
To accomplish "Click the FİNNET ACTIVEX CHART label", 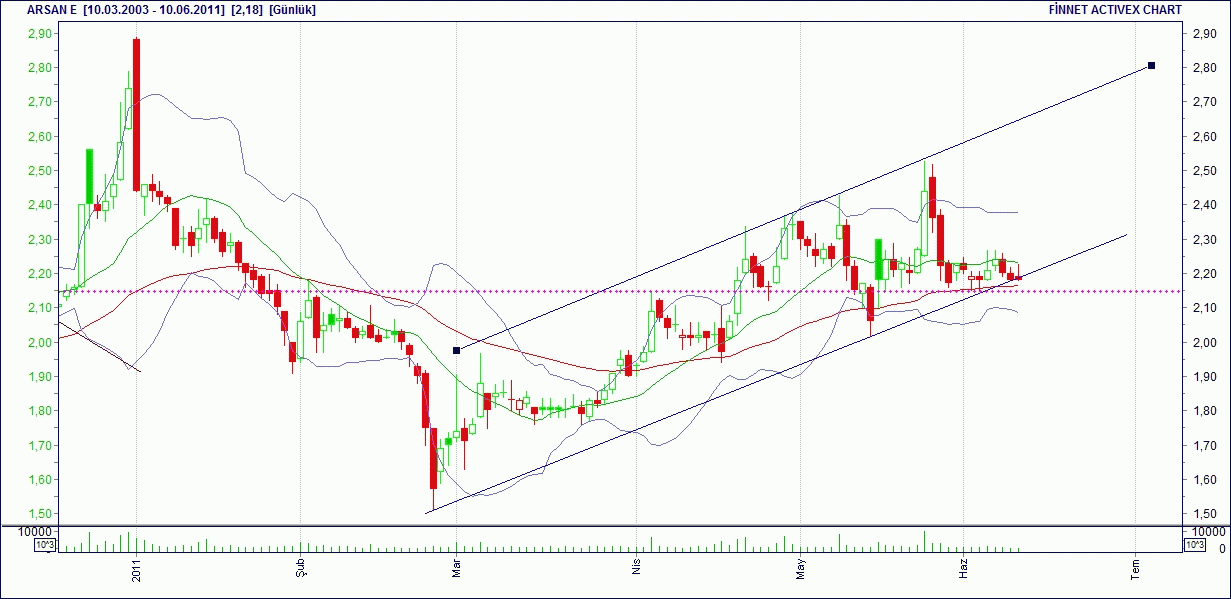I will click(x=1115, y=9).
